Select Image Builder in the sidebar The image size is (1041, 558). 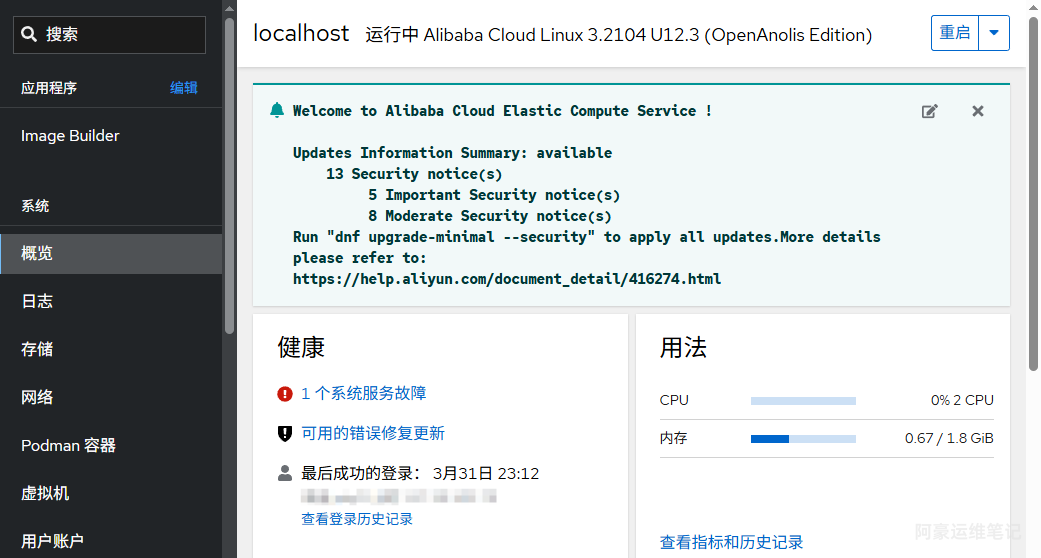tap(70, 136)
